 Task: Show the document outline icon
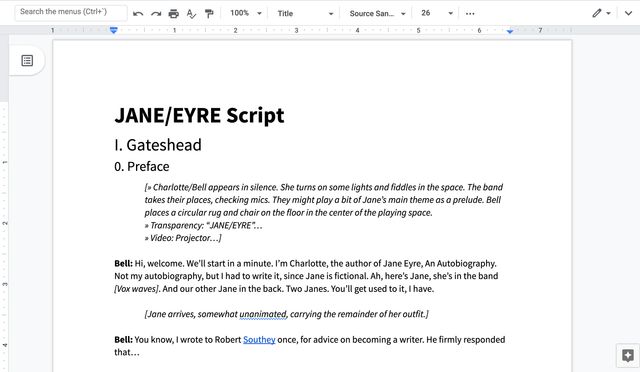click(x=27, y=60)
